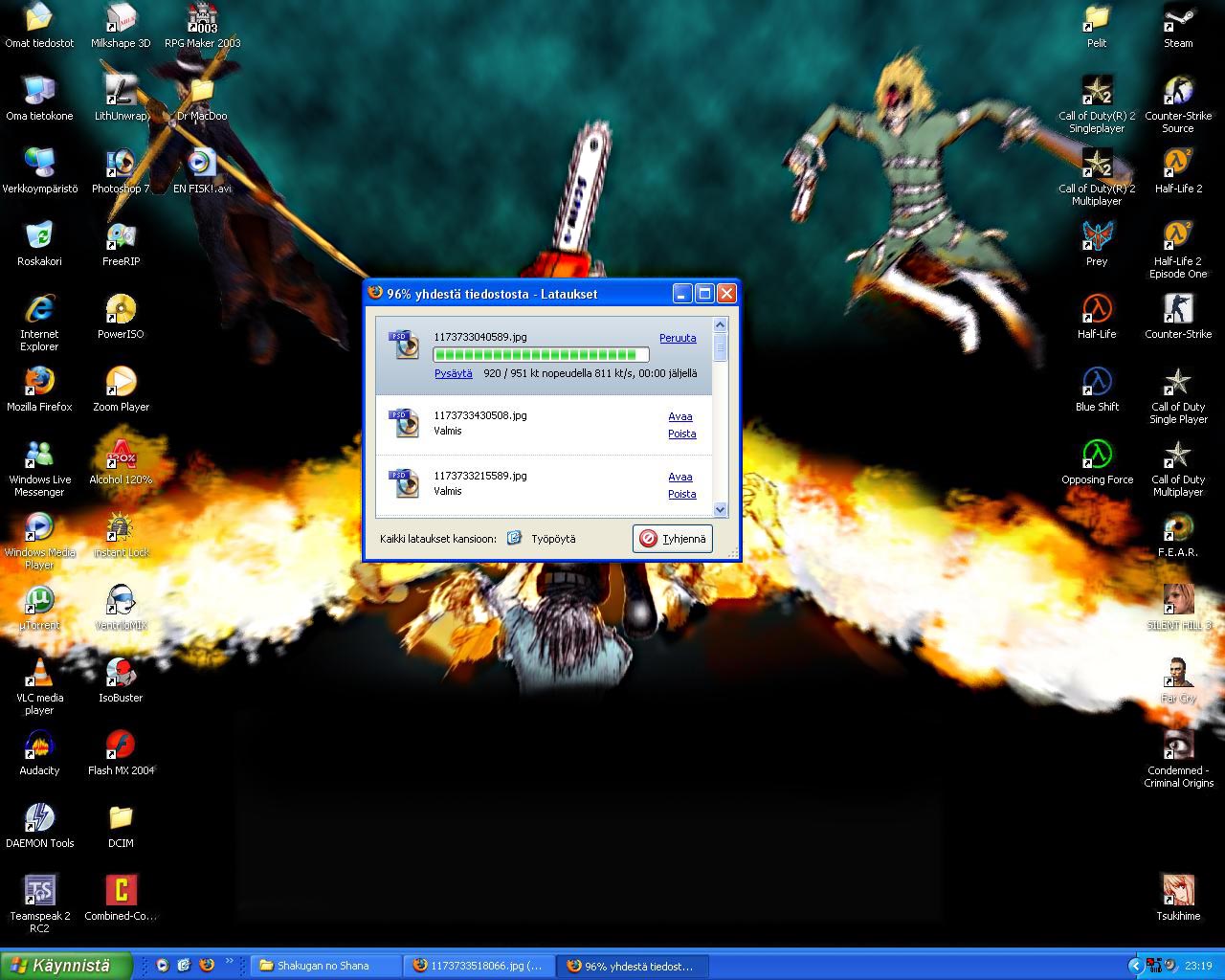
Task: Switch to the 1173733518066.jpg Firefox taskbar item
Action: tap(479, 966)
